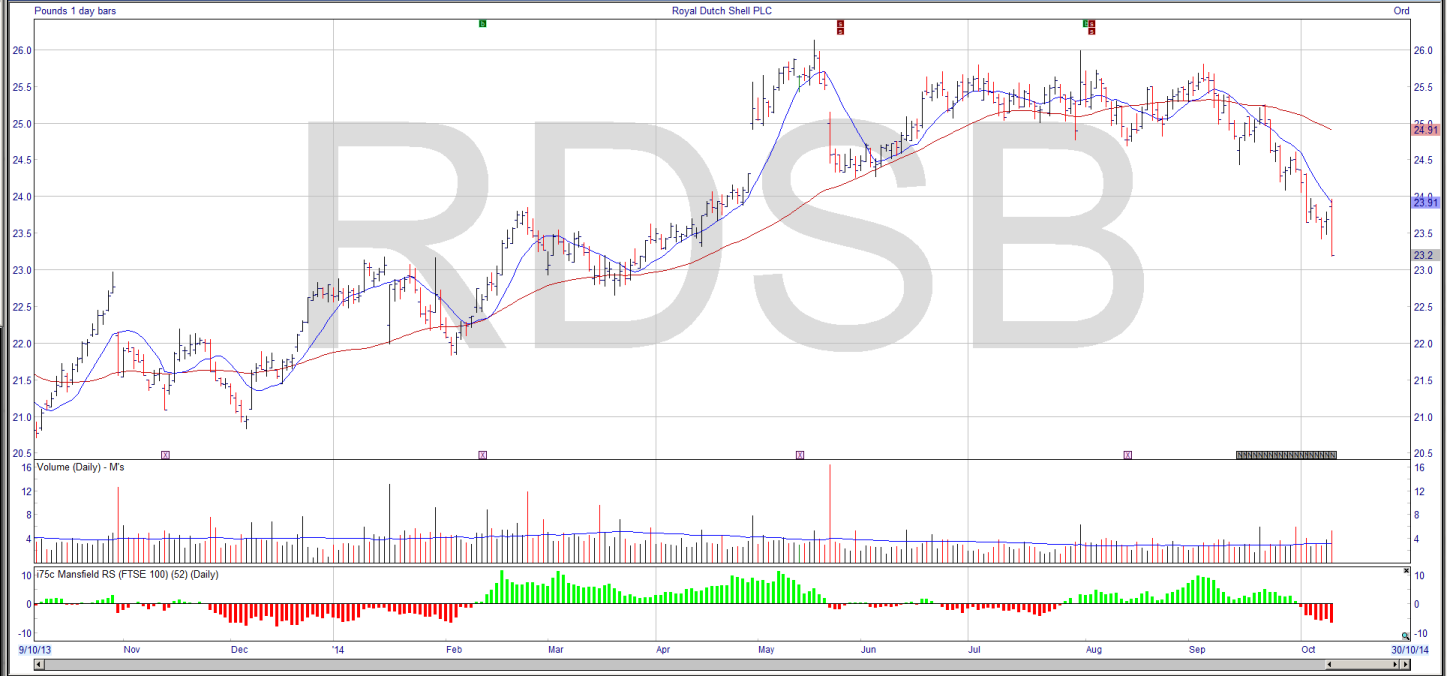
Task: Click the 'Volume (Daily) - M's' panel label
Action: coord(80,467)
